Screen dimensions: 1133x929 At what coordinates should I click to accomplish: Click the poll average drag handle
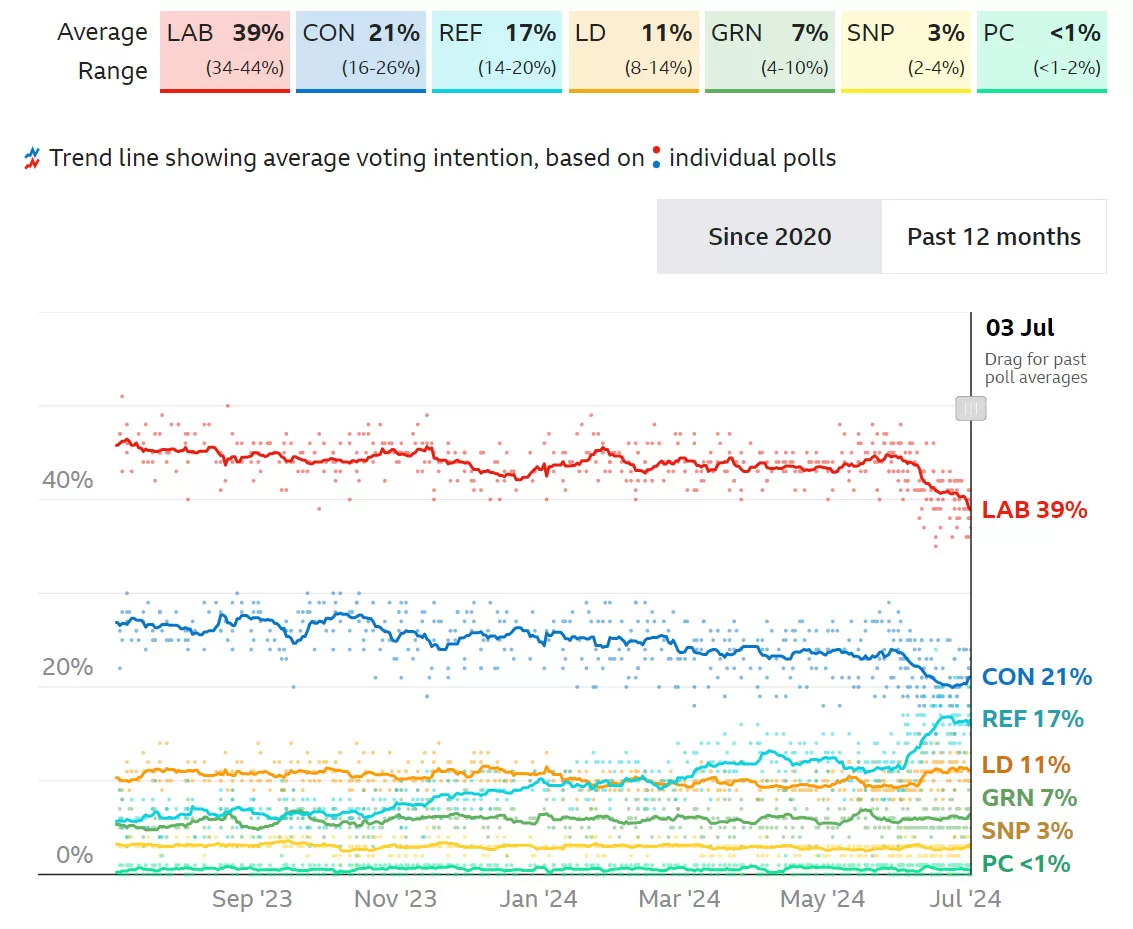click(x=970, y=408)
